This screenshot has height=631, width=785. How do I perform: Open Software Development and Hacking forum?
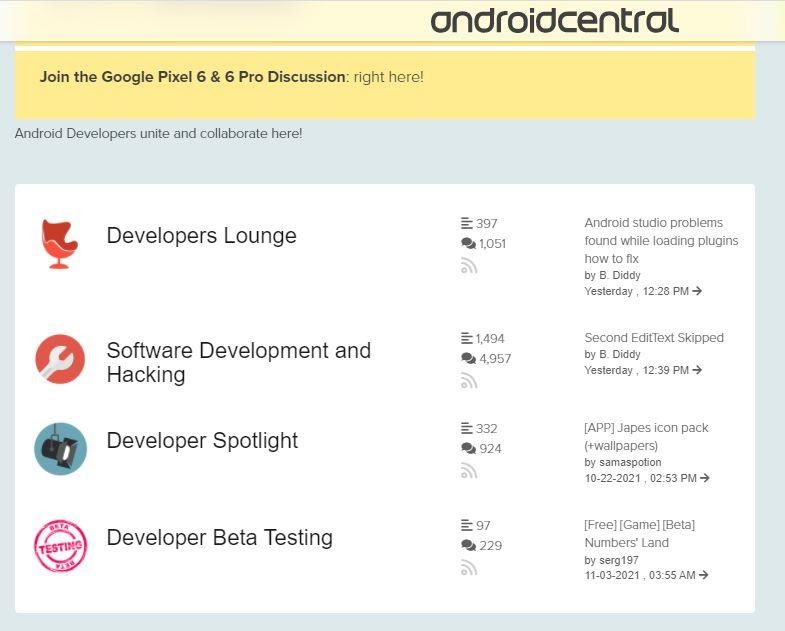[x=239, y=363]
